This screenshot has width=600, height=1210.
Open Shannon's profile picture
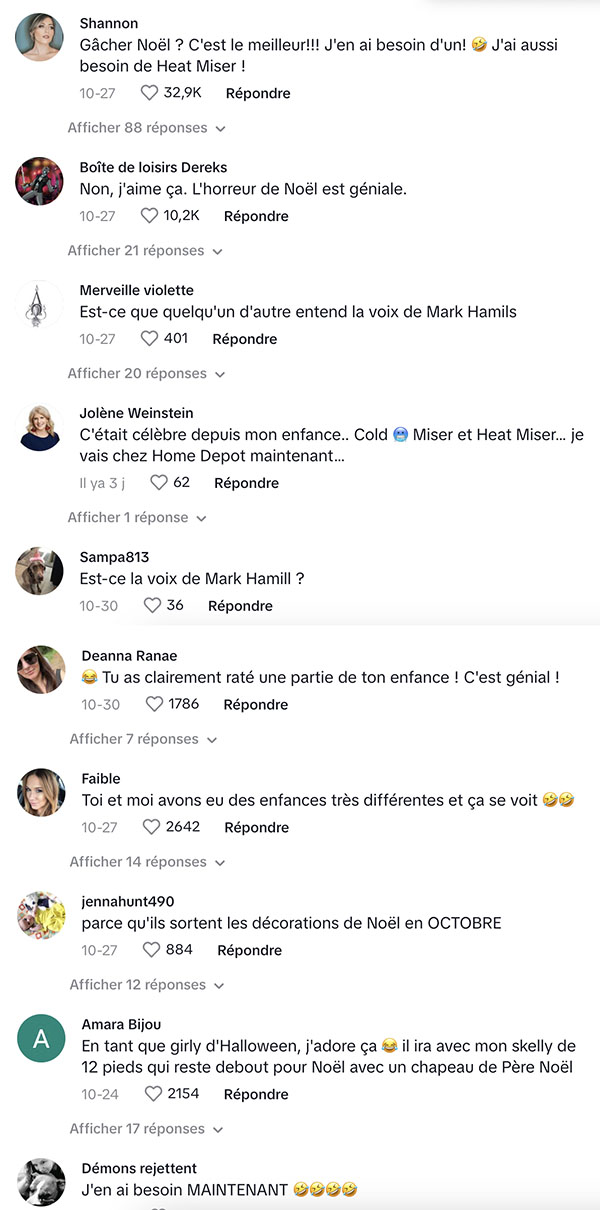tap(41, 38)
